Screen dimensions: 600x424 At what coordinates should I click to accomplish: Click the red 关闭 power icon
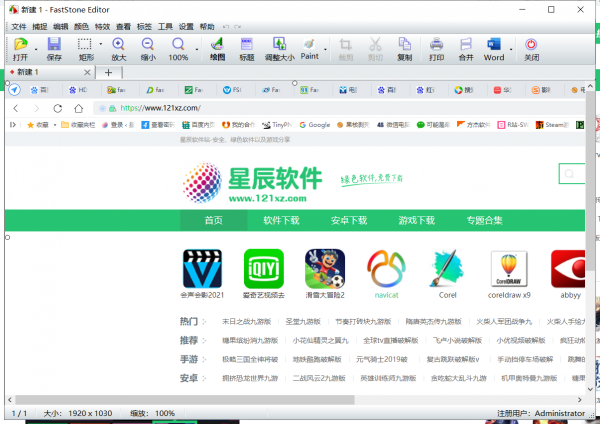(x=531, y=44)
